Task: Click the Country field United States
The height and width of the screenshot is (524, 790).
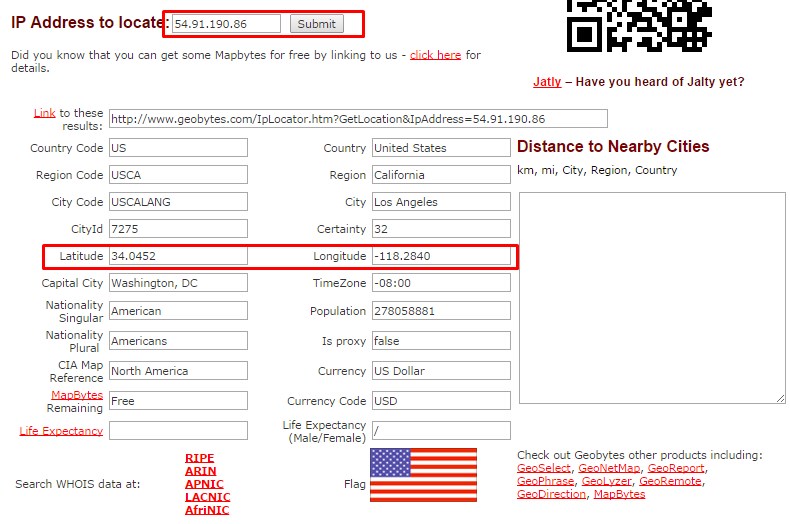Action: coord(441,148)
